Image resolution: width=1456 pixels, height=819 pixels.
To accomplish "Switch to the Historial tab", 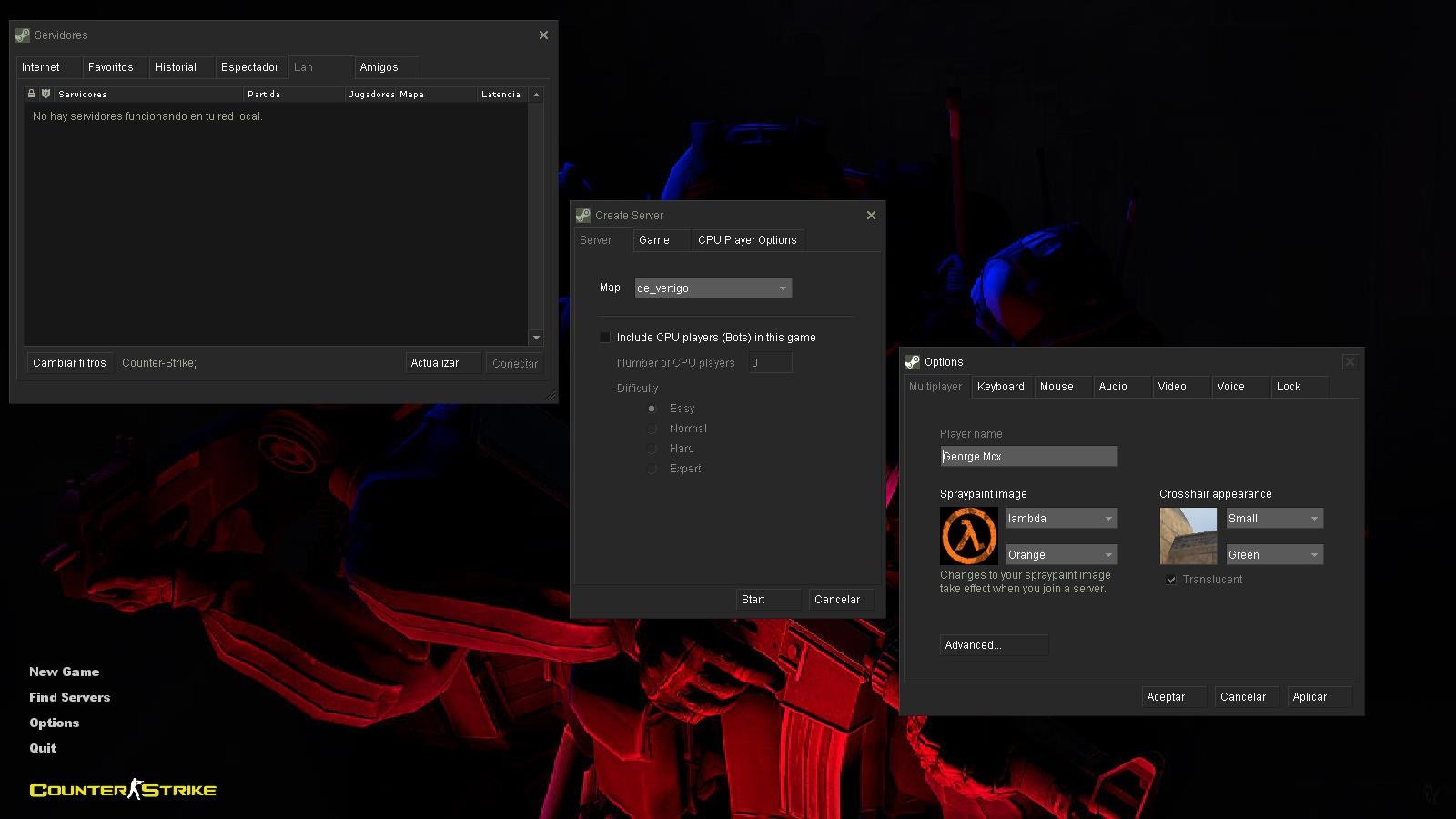I will pos(181,67).
